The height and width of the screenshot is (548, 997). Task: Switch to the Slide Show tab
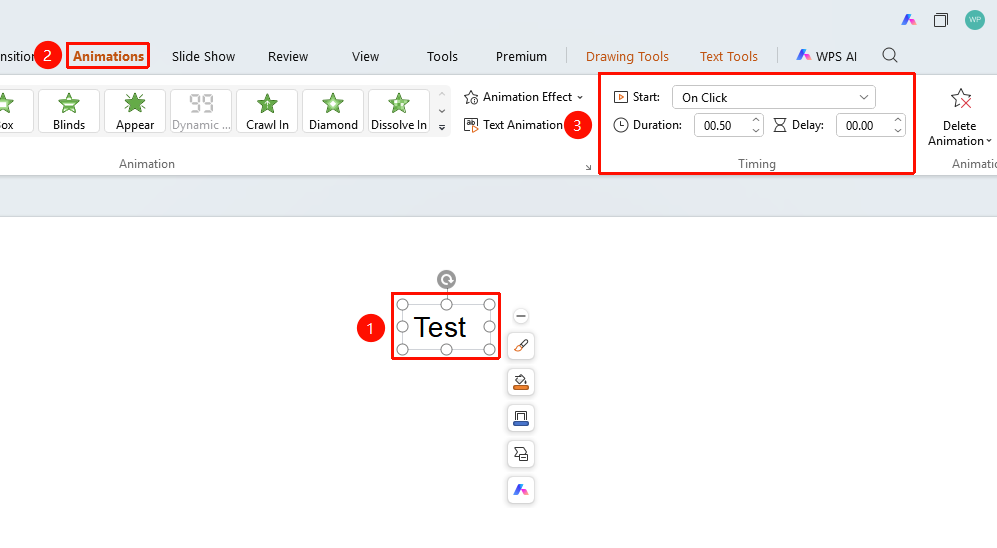[203, 57]
